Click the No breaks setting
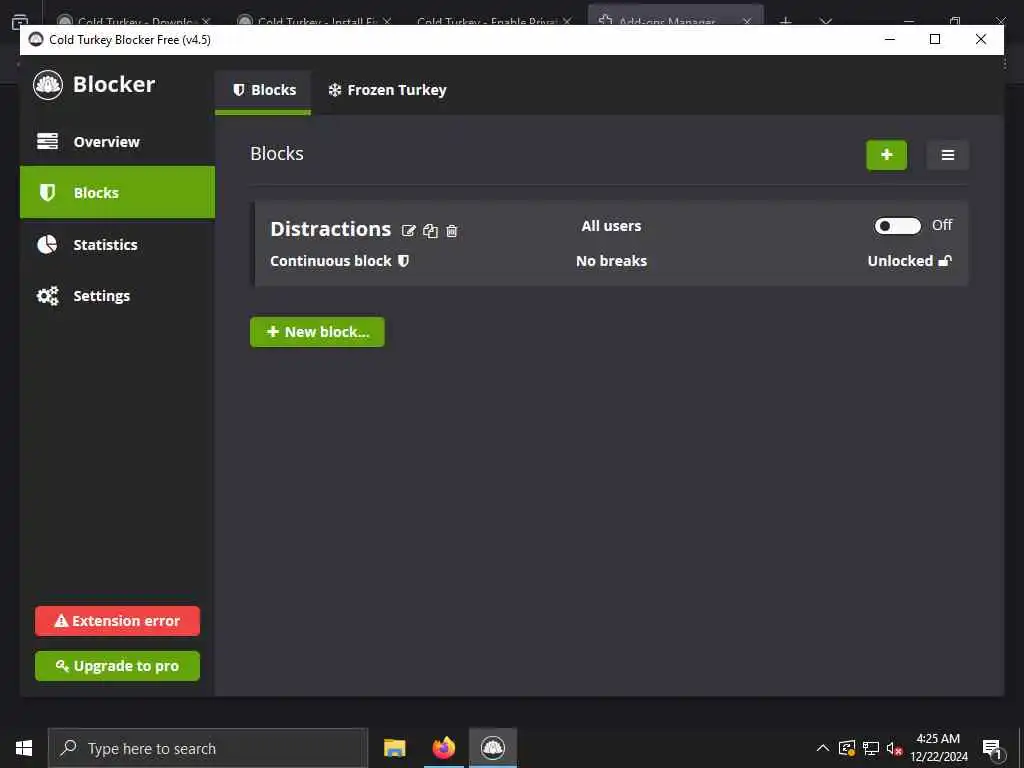 [611, 261]
